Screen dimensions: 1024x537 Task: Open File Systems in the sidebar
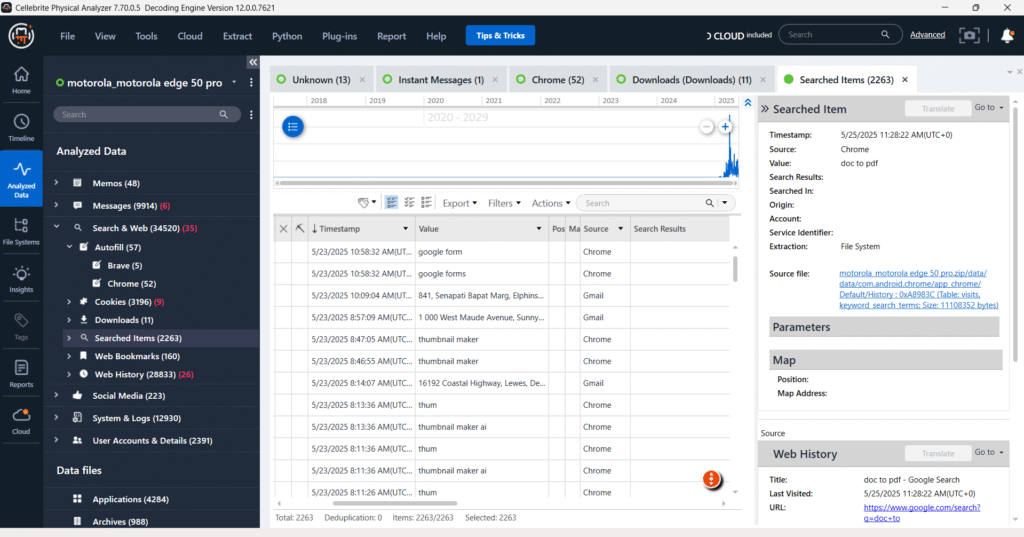21,231
